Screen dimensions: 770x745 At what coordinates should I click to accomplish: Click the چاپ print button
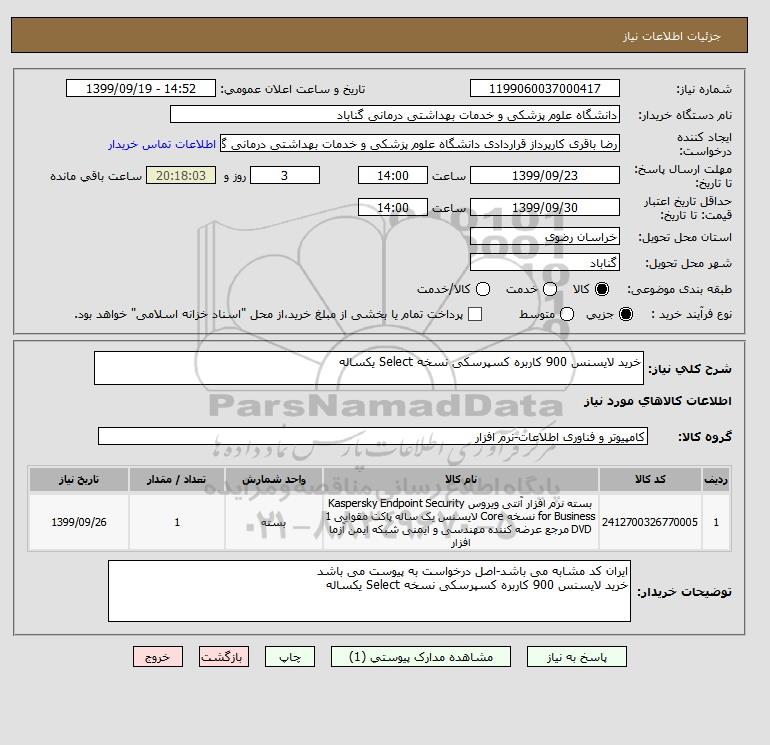[x=290, y=657]
